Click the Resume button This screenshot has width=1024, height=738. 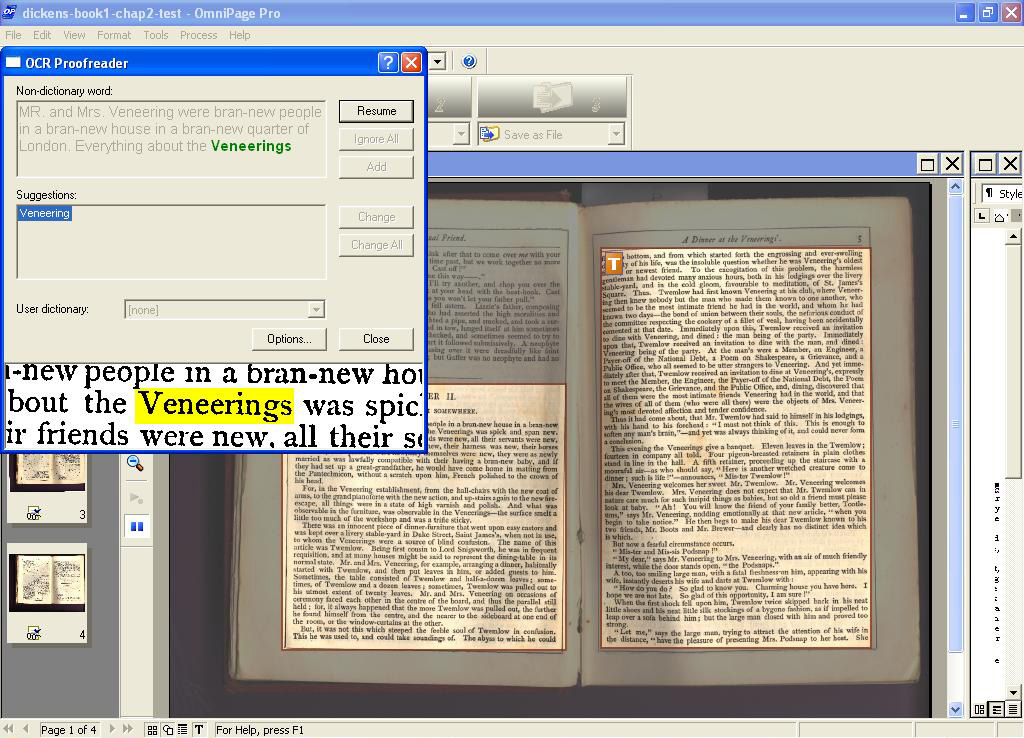click(376, 111)
